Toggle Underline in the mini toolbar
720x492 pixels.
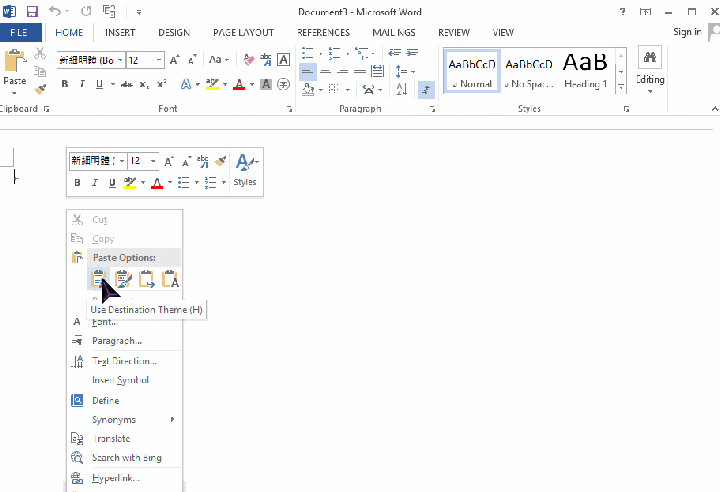click(x=112, y=183)
